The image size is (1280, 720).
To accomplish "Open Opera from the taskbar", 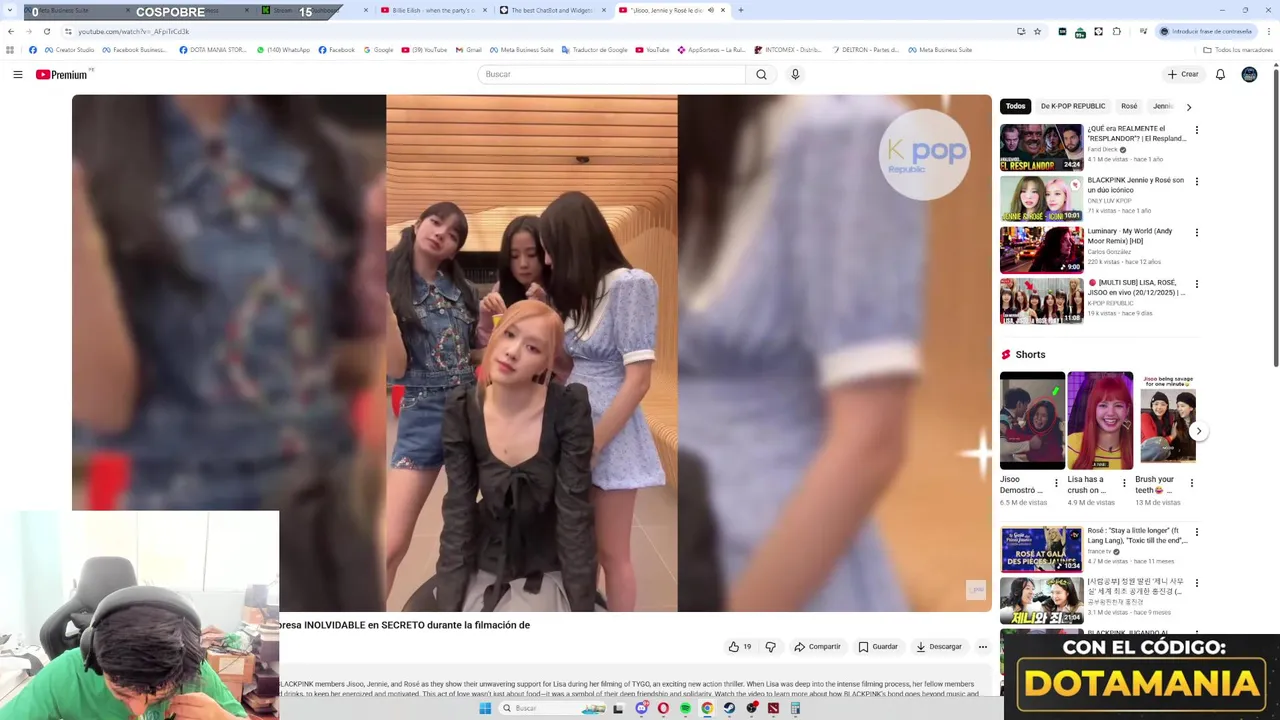I will [x=663, y=708].
